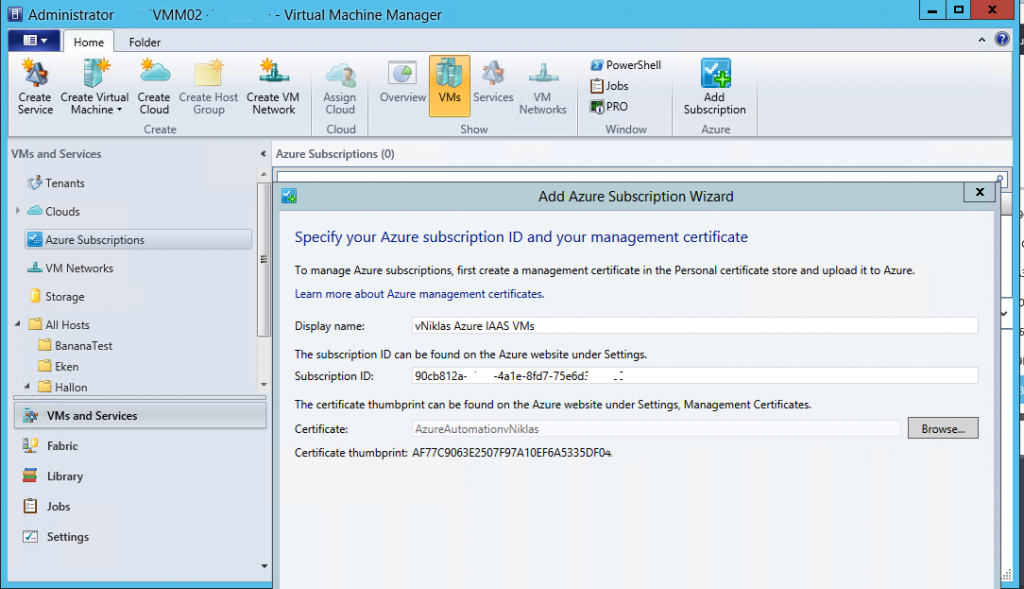Show VM Networks from ribbon
This screenshot has height=589, width=1024.
(543, 88)
